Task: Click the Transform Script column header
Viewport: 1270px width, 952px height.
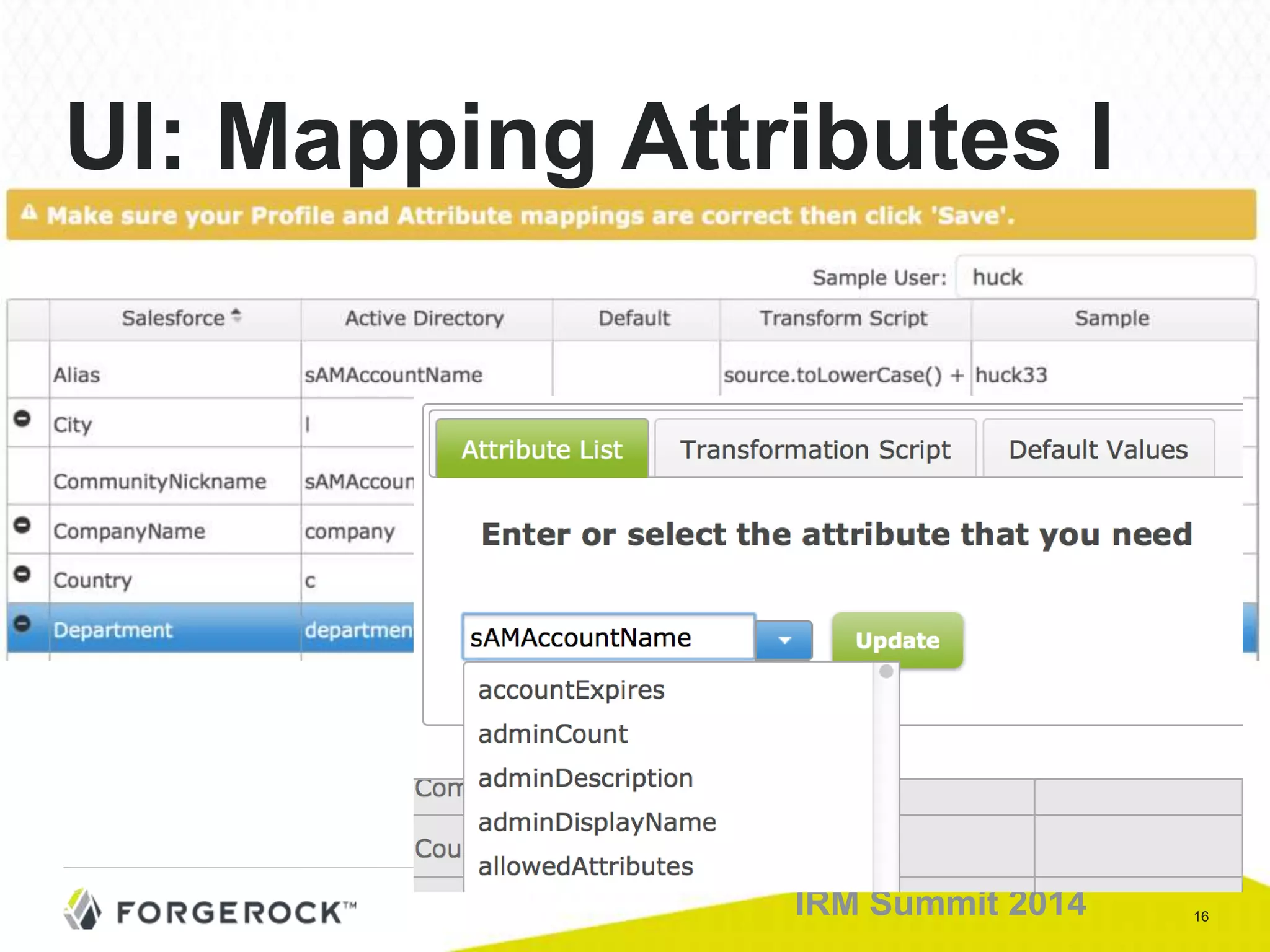Action: click(x=845, y=319)
